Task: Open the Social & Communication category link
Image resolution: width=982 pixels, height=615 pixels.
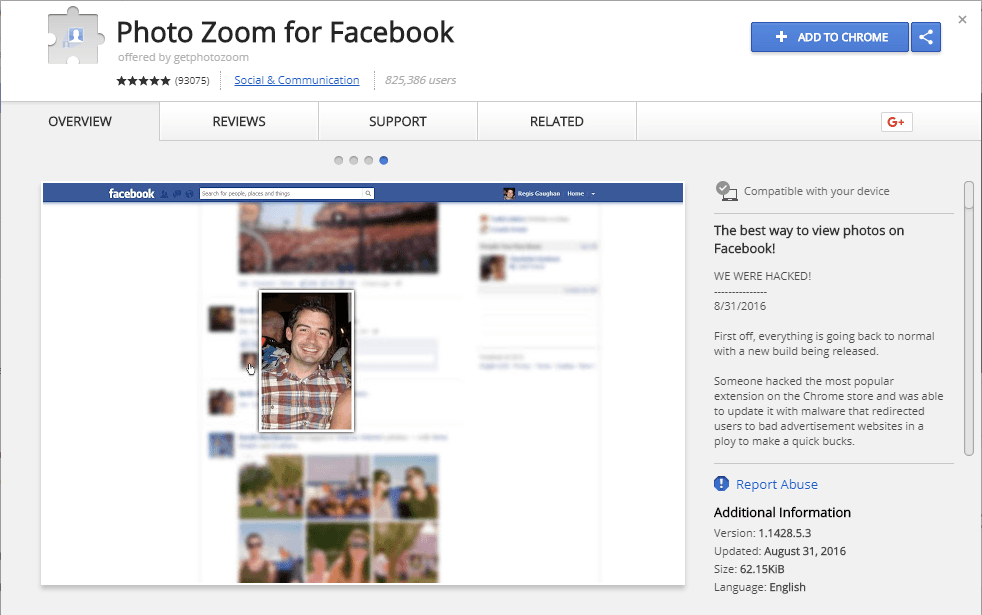Action: (297, 80)
